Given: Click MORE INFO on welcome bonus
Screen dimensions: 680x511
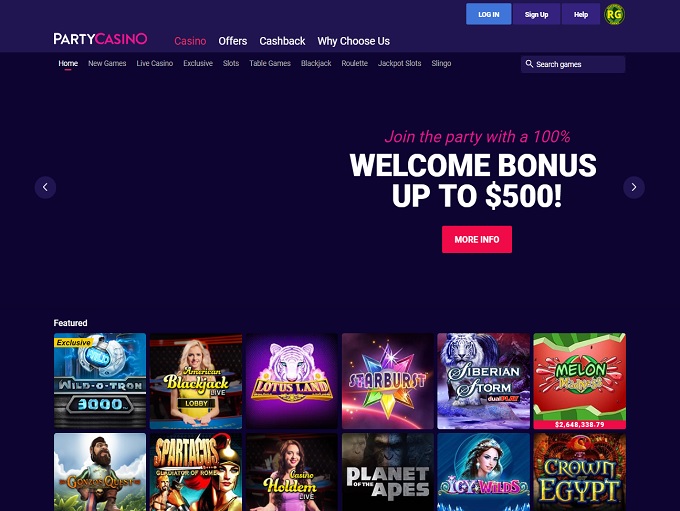Looking at the screenshot, I should point(477,239).
